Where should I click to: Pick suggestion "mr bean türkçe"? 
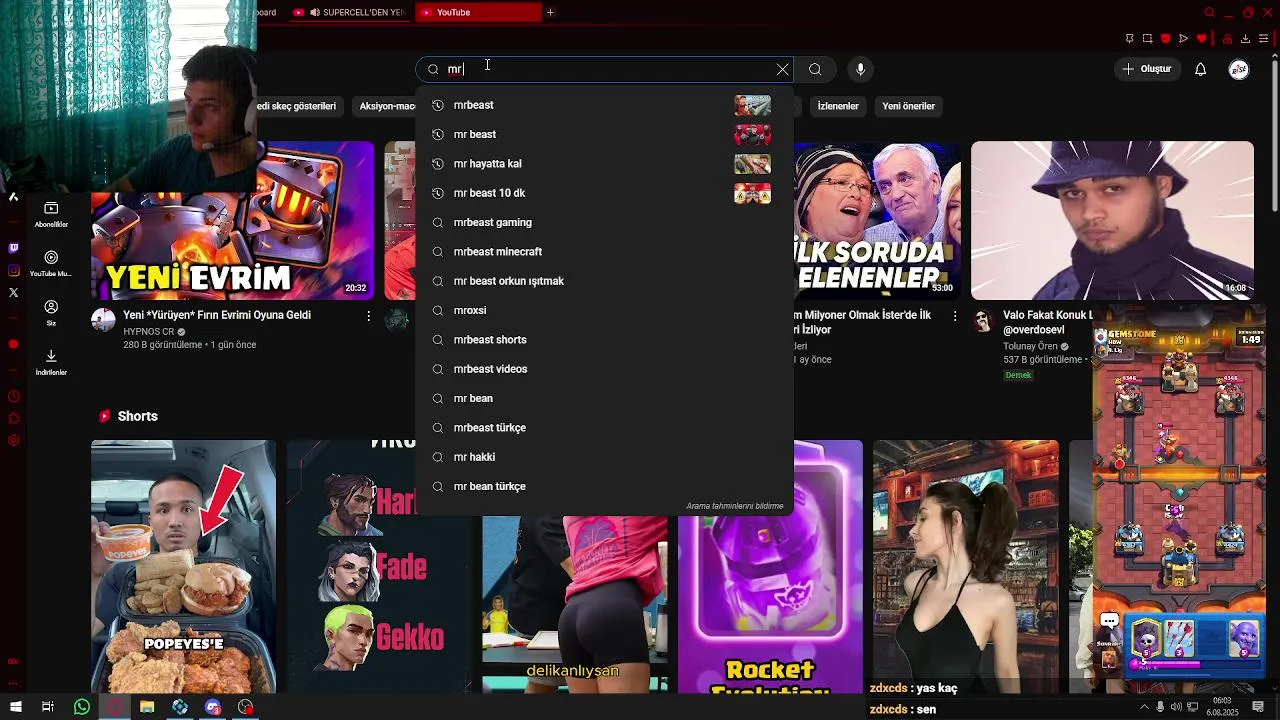[604, 486]
